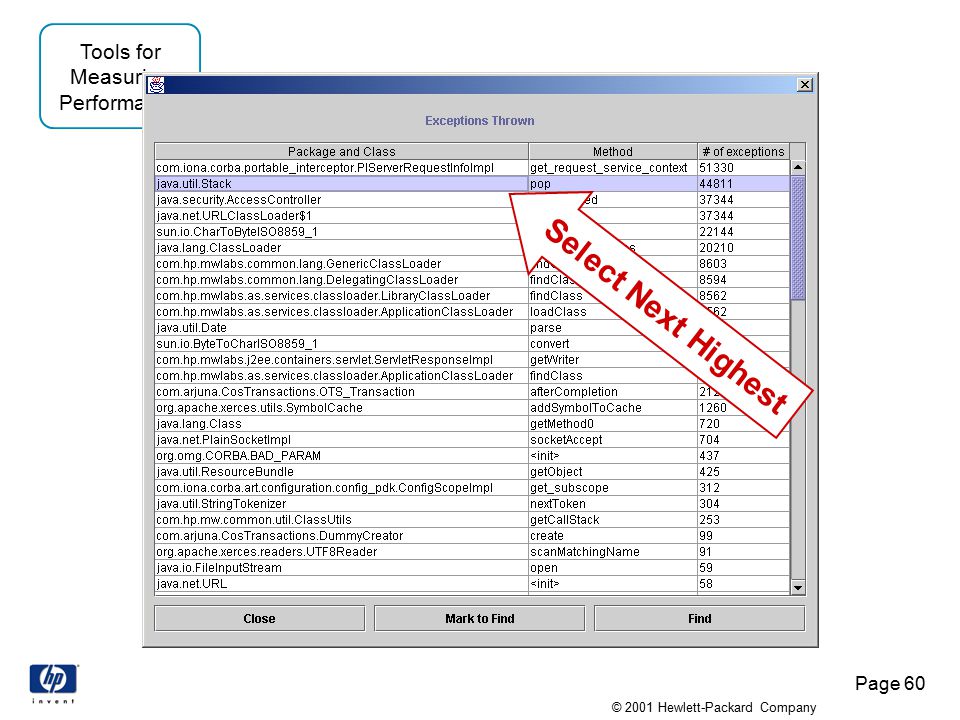Click the get_request_service_context method cell
The height and width of the screenshot is (720, 960).
(613, 168)
